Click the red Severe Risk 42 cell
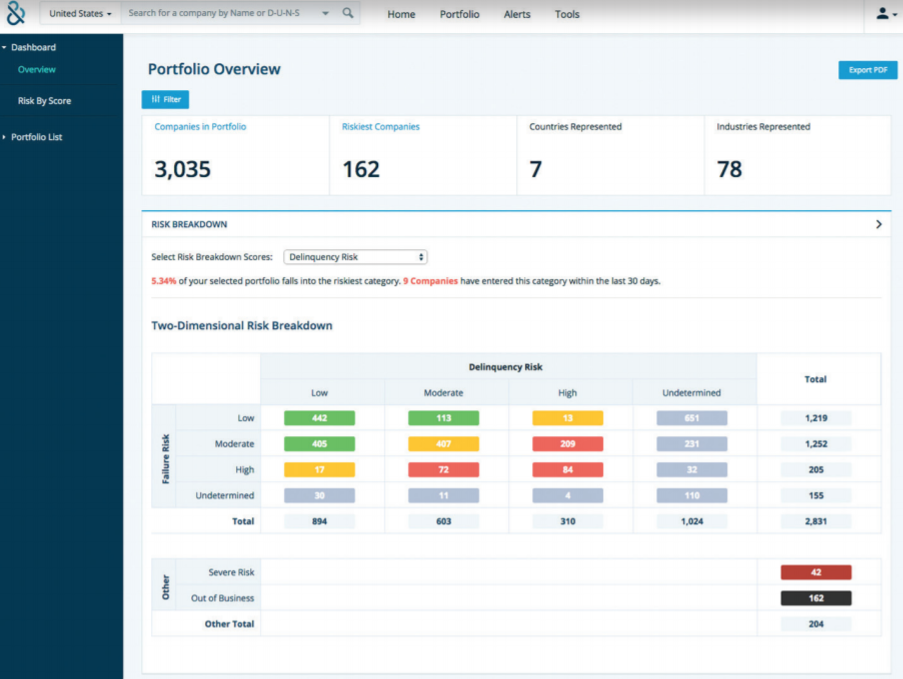This screenshot has height=679, width=903. 816,572
